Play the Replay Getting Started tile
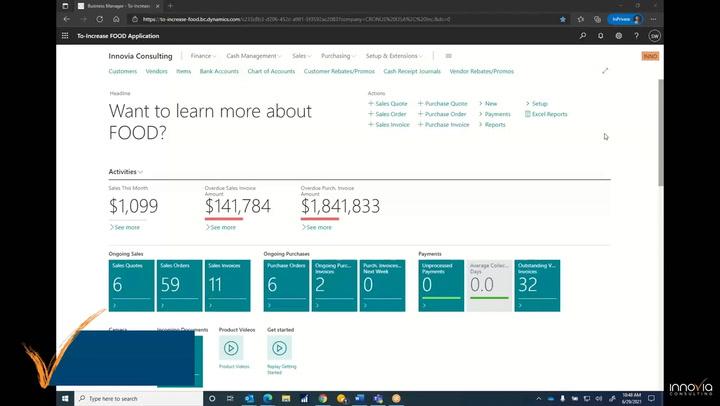The height and width of the screenshot is (406, 720). [x=279, y=347]
